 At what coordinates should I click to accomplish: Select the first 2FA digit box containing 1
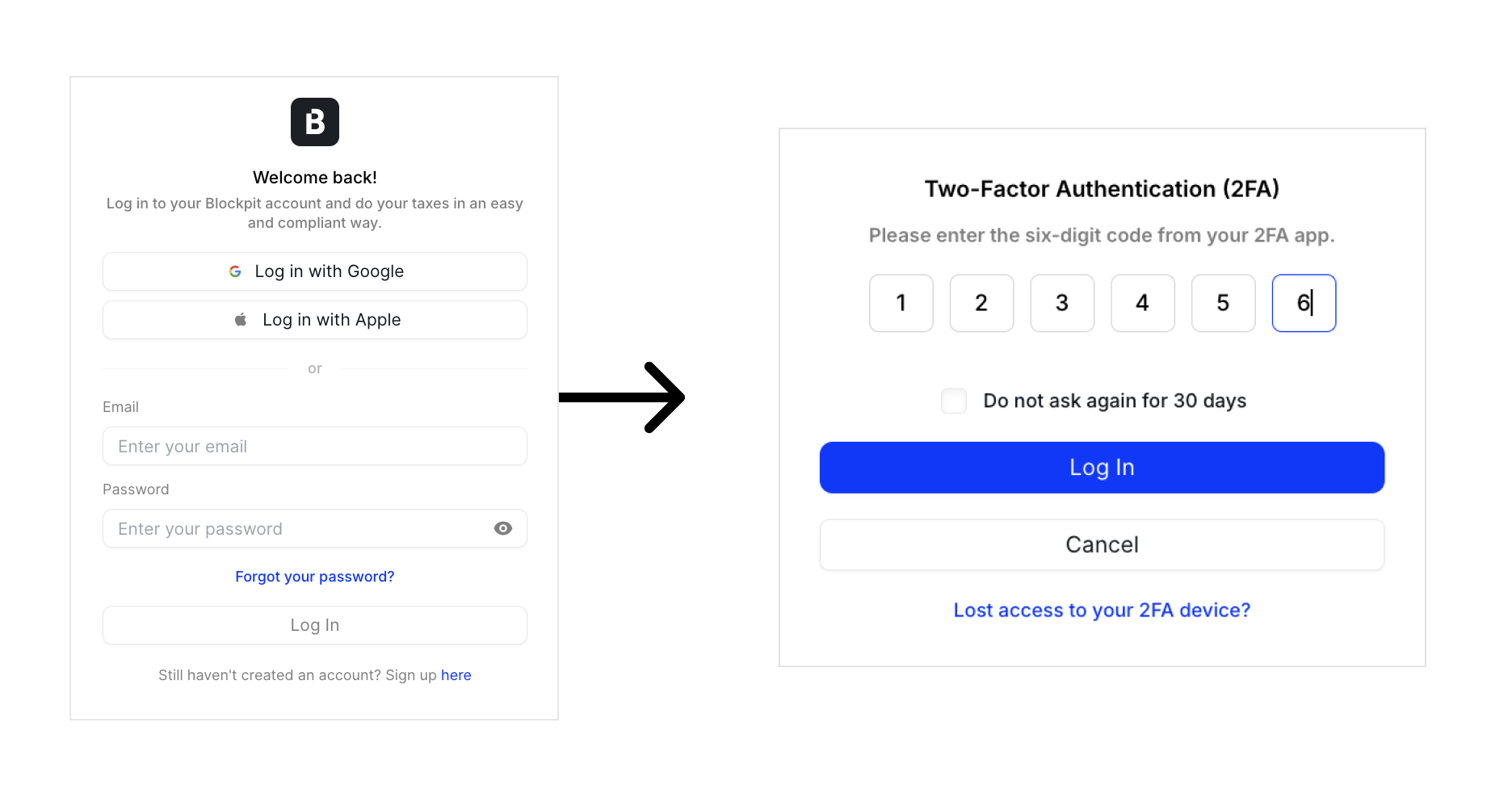[901, 303]
